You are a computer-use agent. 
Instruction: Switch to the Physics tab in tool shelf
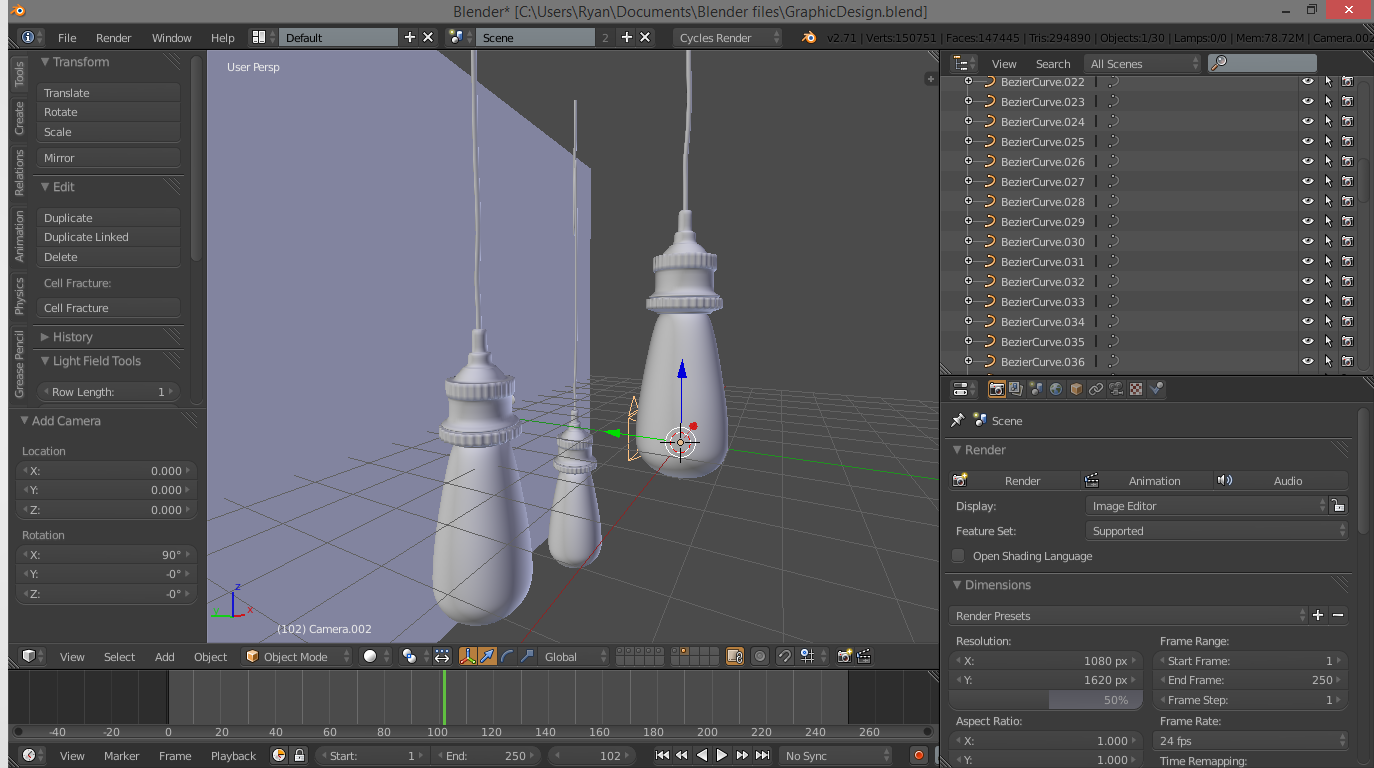pyautogui.click(x=19, y=296)
